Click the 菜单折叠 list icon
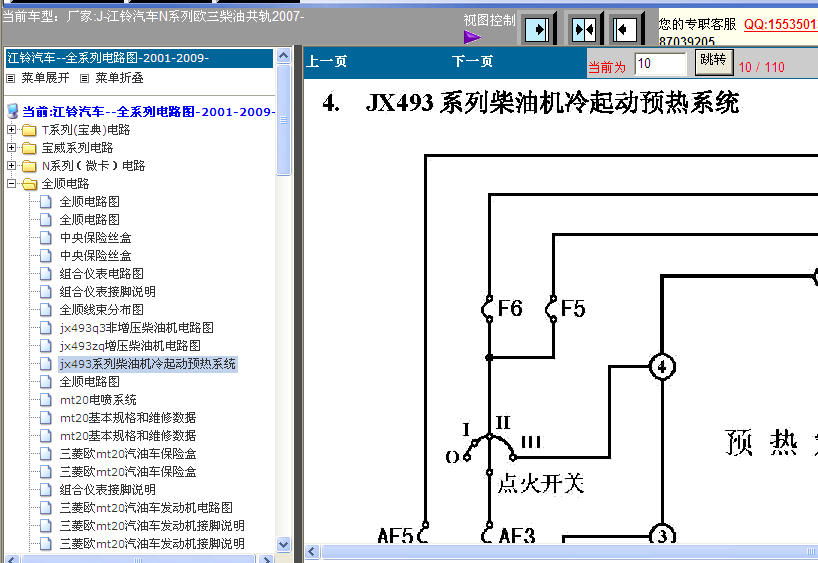The image size is (818, 563). (x=85, y=78)
